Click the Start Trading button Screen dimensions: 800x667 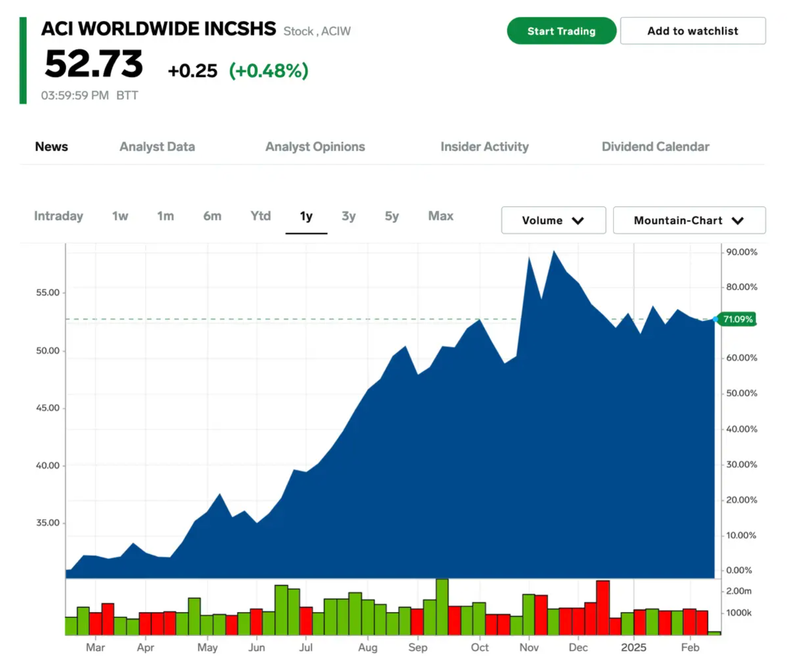pos(561,31)
